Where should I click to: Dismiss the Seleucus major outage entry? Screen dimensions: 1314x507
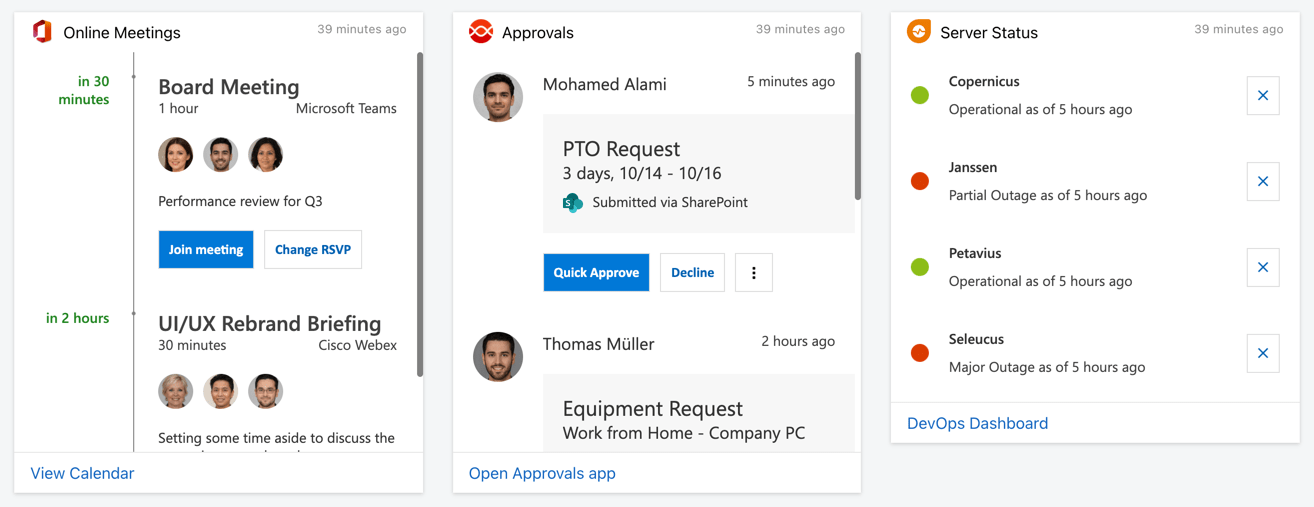tap(1263, 354)
